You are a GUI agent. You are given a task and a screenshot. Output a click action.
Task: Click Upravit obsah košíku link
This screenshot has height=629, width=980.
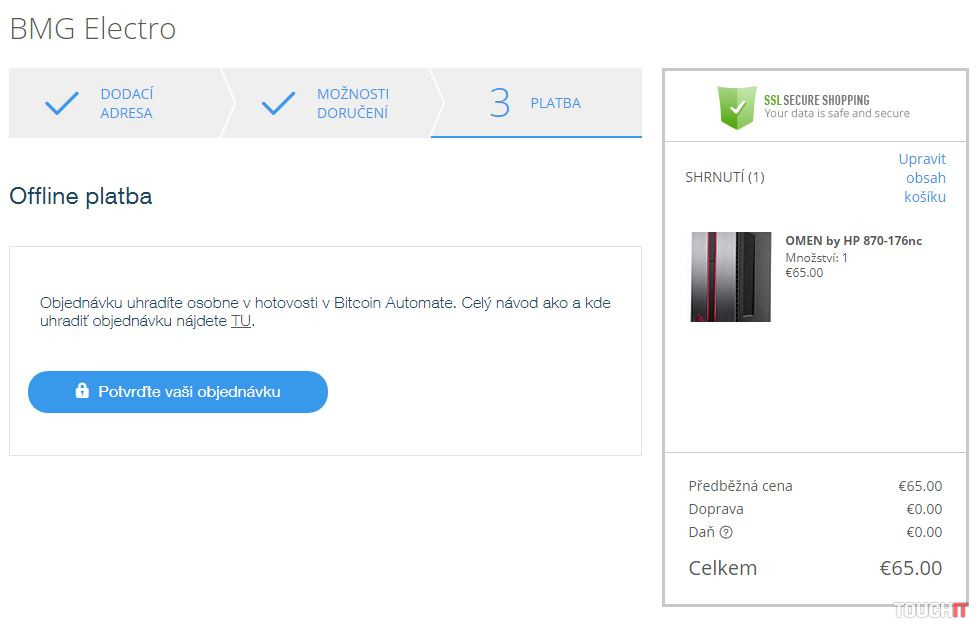[924, 177]
